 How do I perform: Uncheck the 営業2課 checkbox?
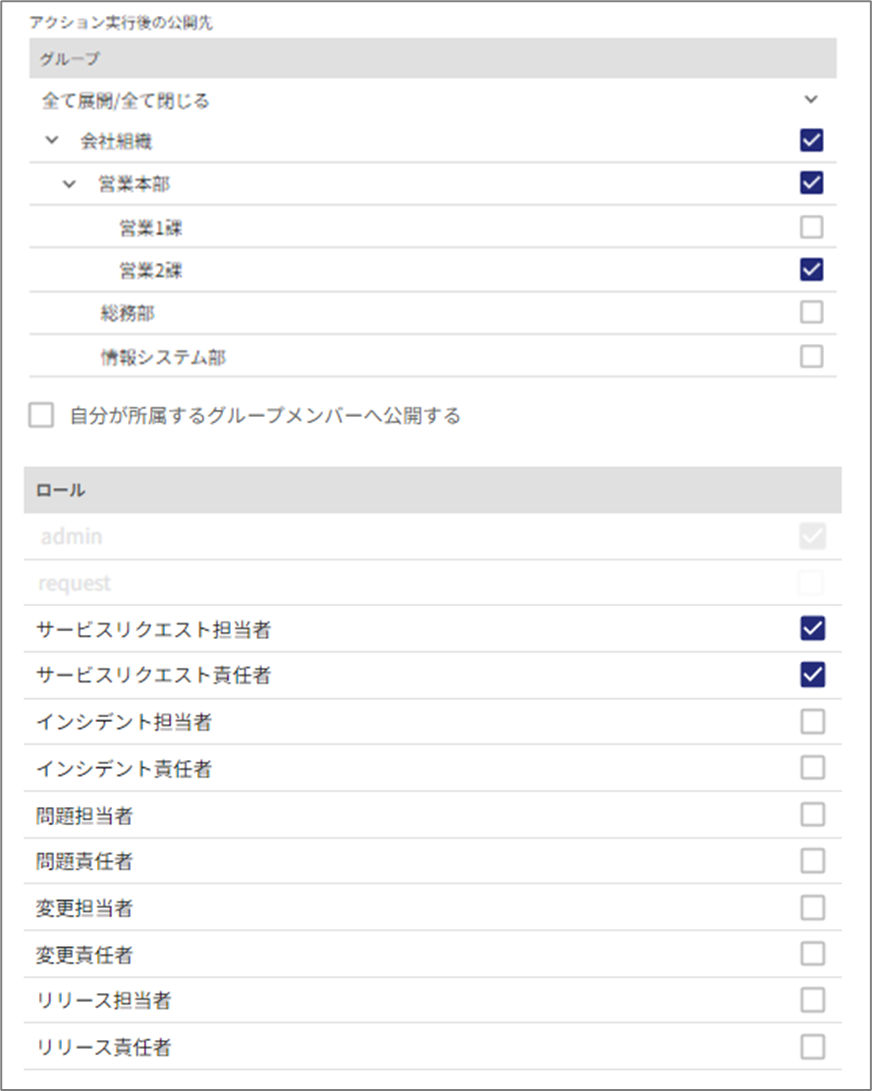coord(812,270)
